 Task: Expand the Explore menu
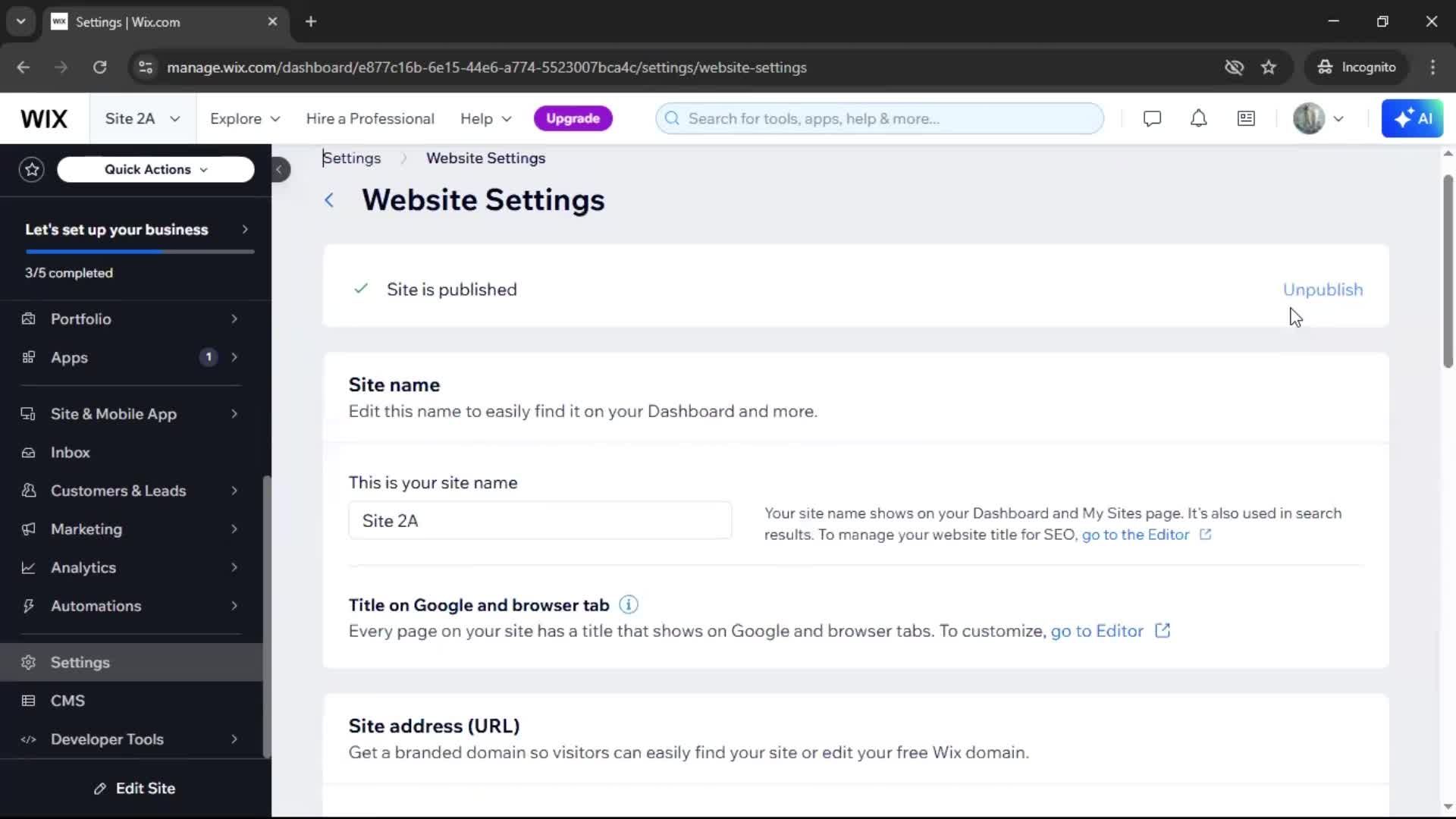(x=245, y=118)
